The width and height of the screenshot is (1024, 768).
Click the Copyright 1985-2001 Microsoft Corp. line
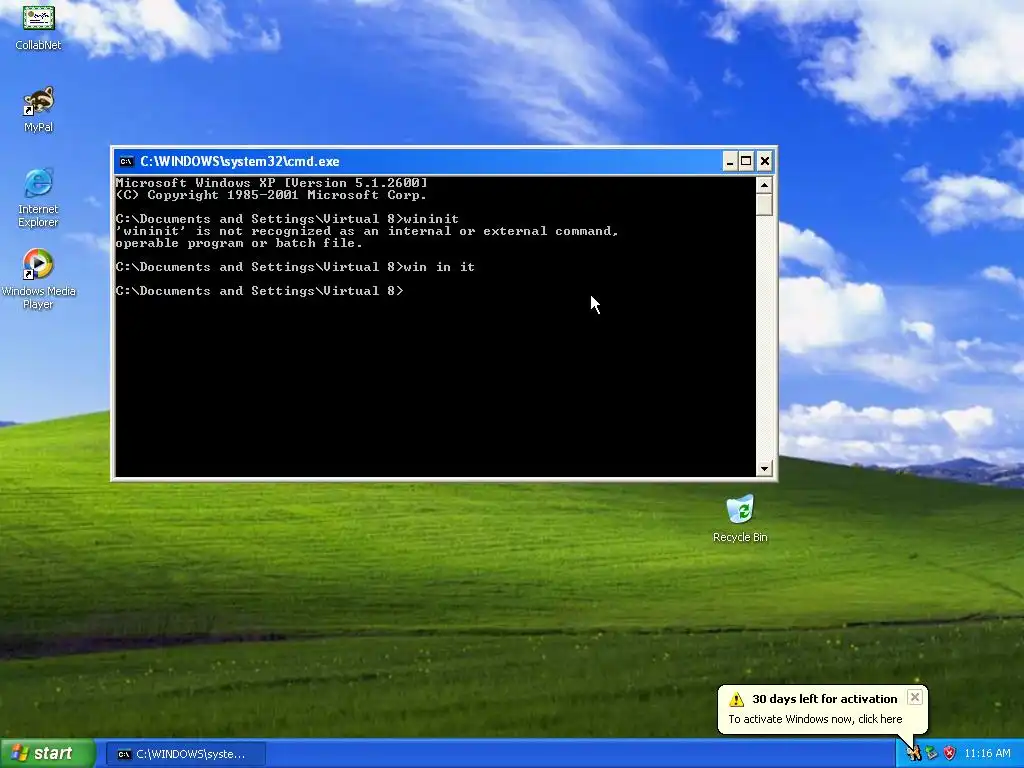click(271, 195)
